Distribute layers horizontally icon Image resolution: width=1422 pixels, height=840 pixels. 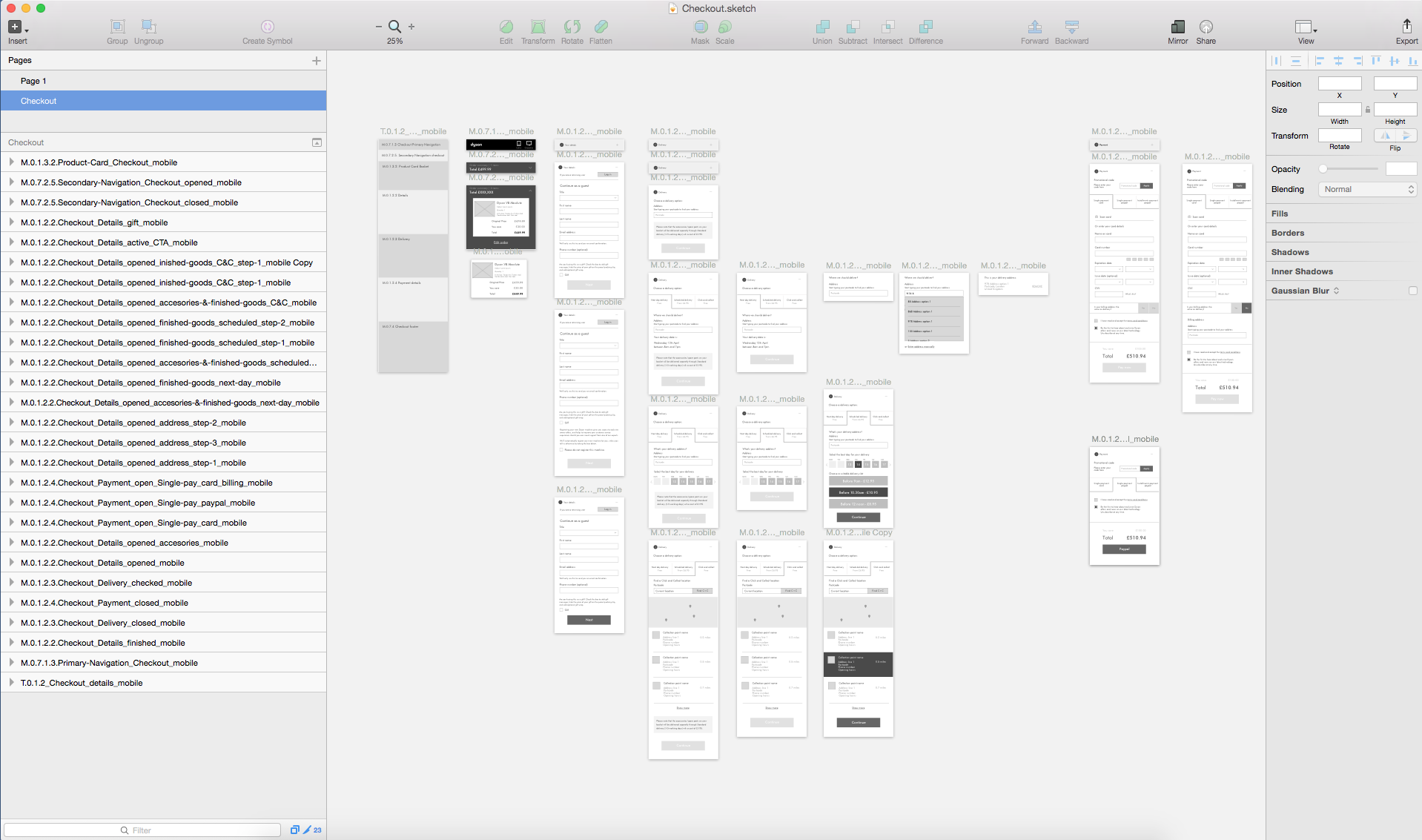coord(1276,61)
